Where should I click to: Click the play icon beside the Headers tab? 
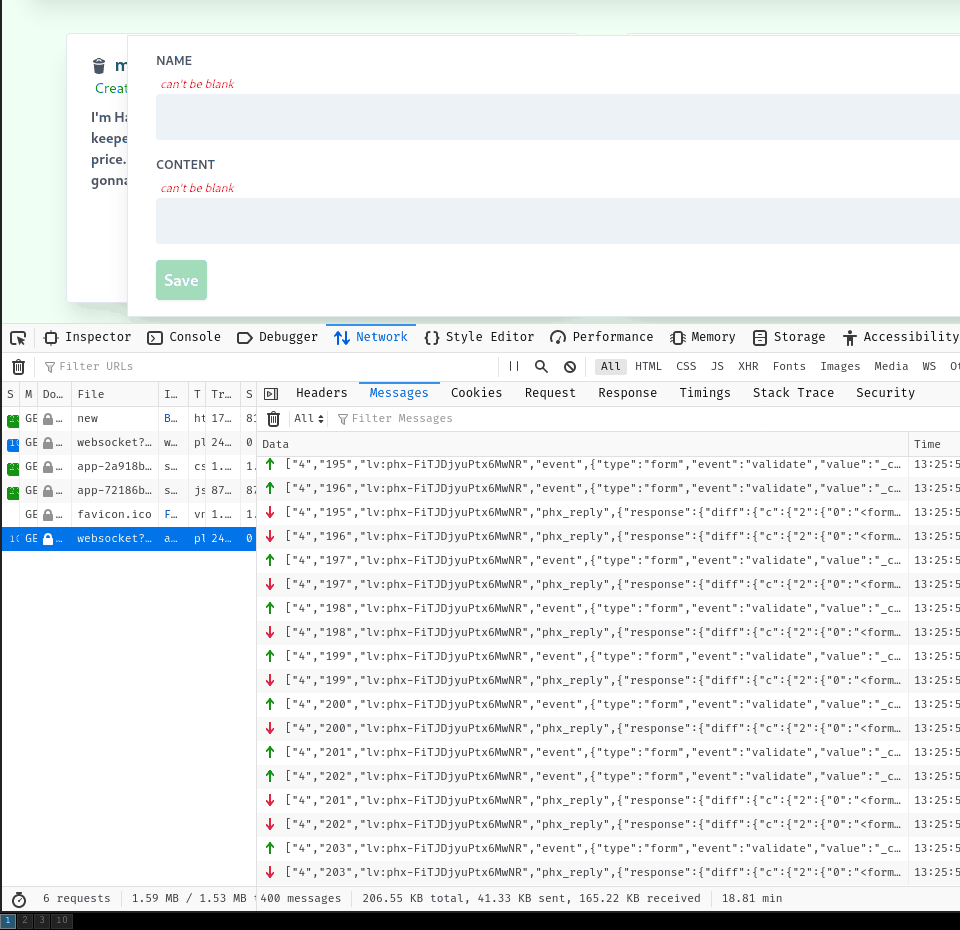[270, 393]
